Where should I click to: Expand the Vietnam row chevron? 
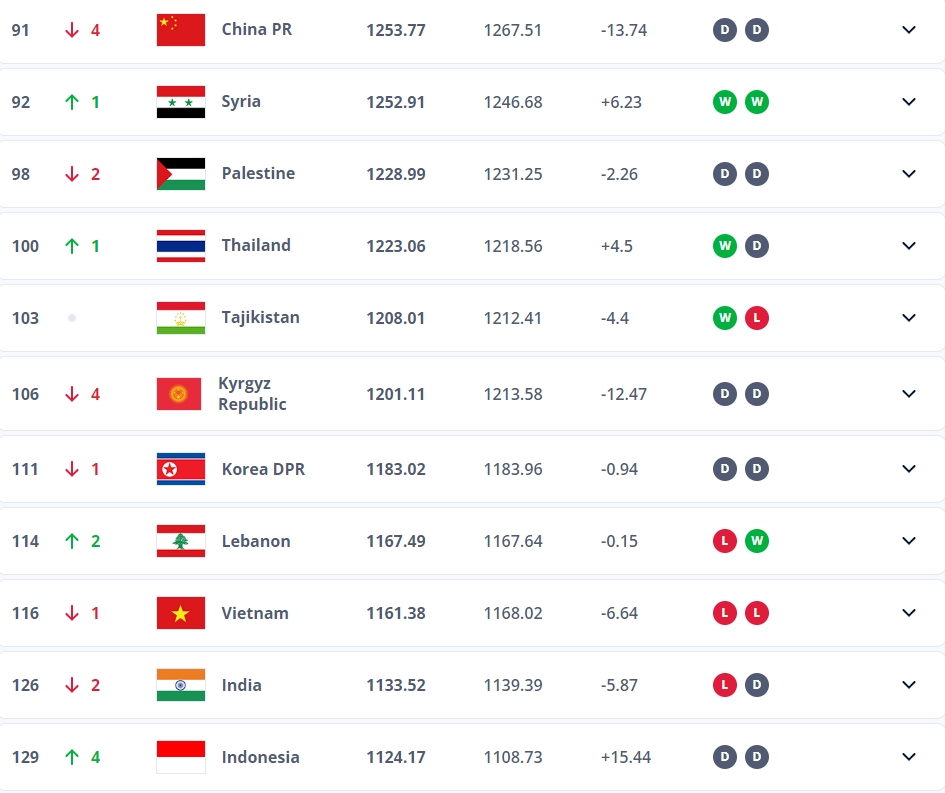coord(909,613)
